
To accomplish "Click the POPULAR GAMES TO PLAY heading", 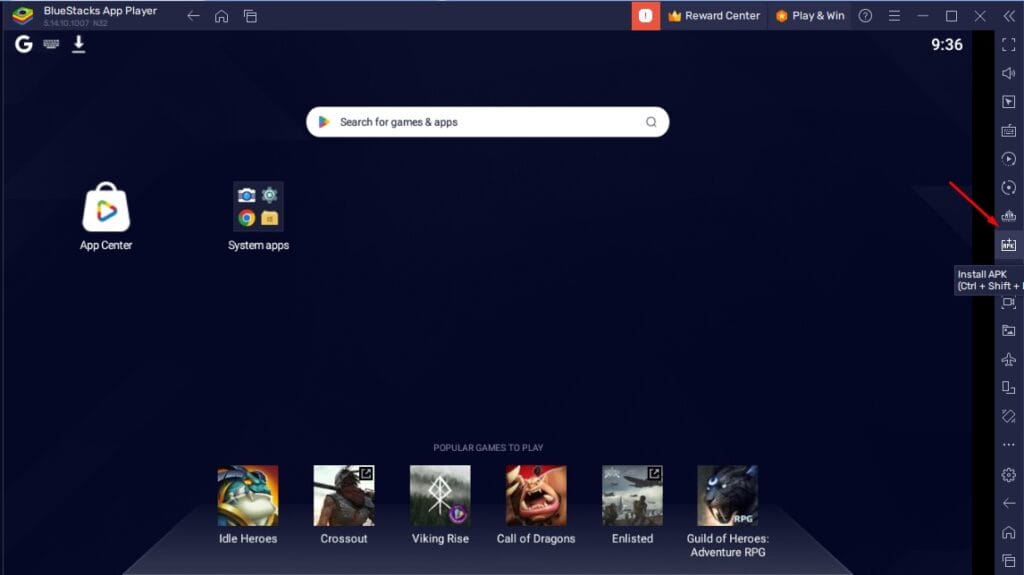I will pyautogui.click(x=488, y=448).
